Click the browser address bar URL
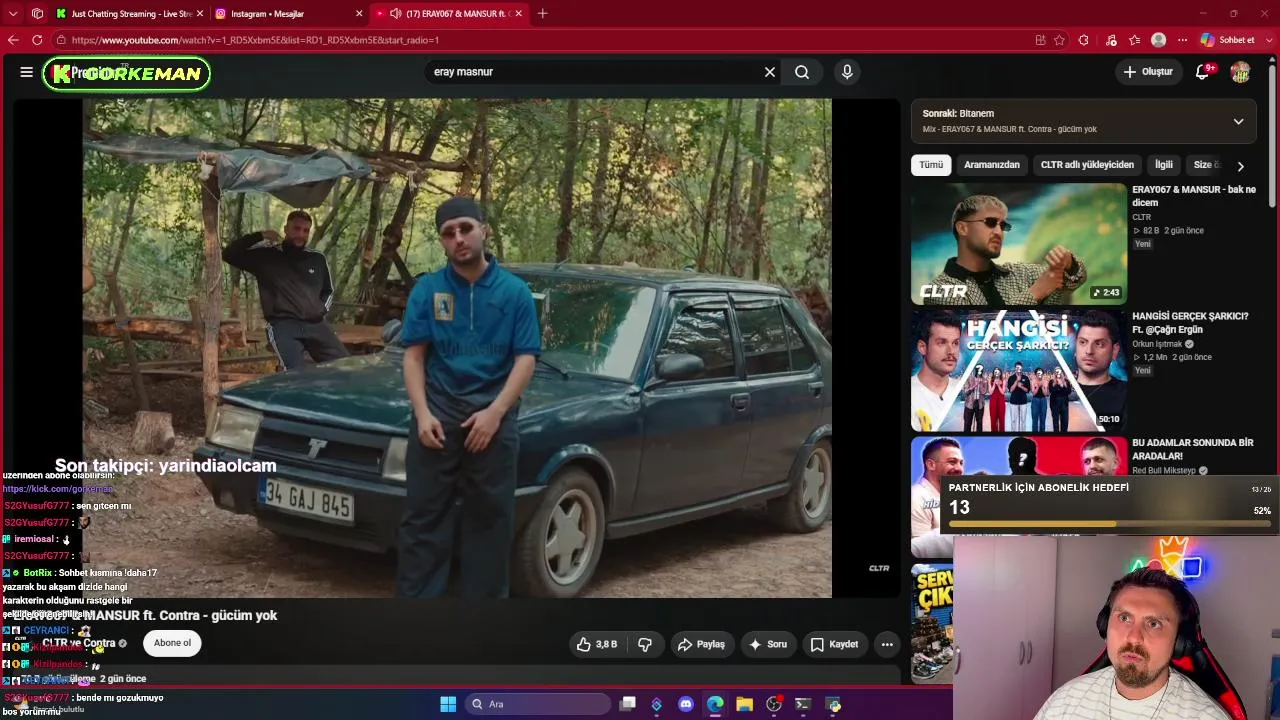This screenshot has height=720, width=1280. tap(255, 40)
